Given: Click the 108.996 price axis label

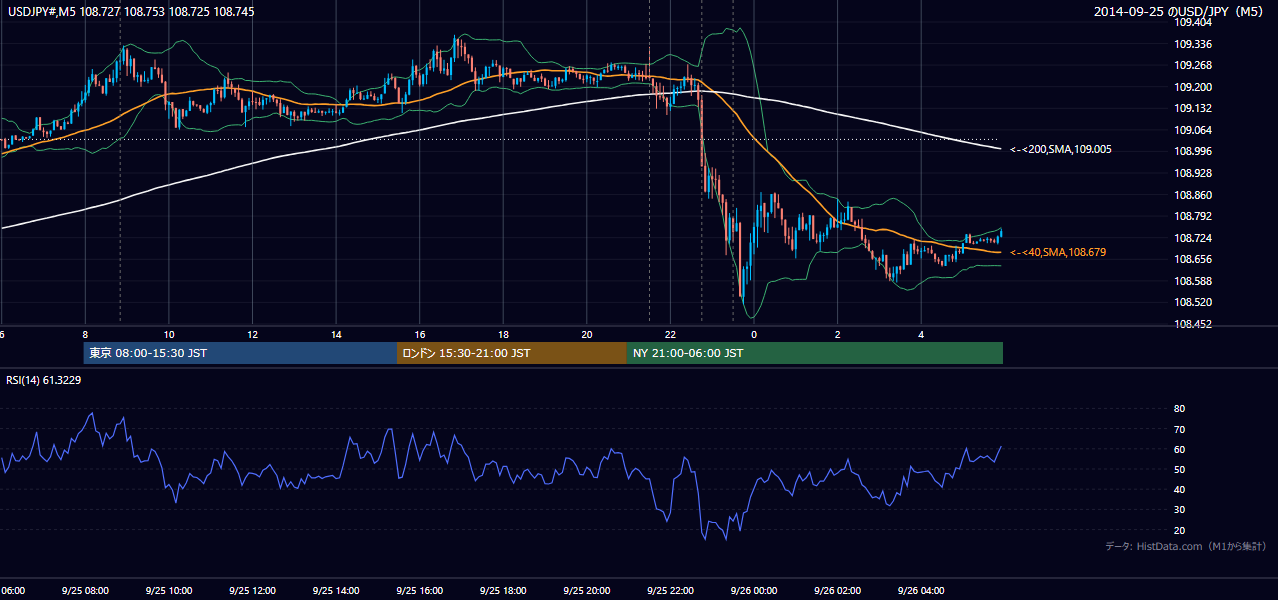Looking at the screenshot, I should click(1193, 151).
